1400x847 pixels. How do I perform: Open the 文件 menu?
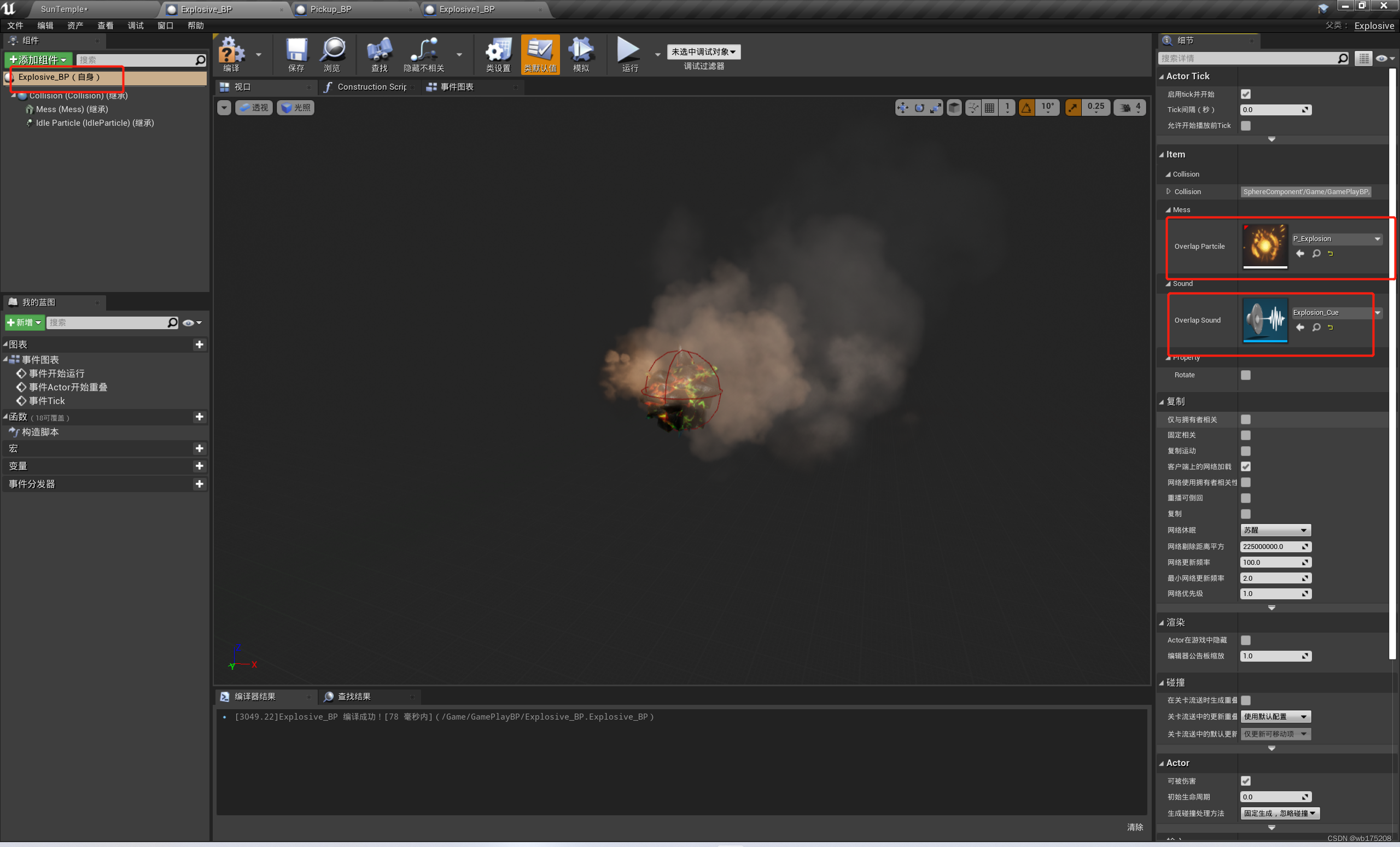[15, 26]
